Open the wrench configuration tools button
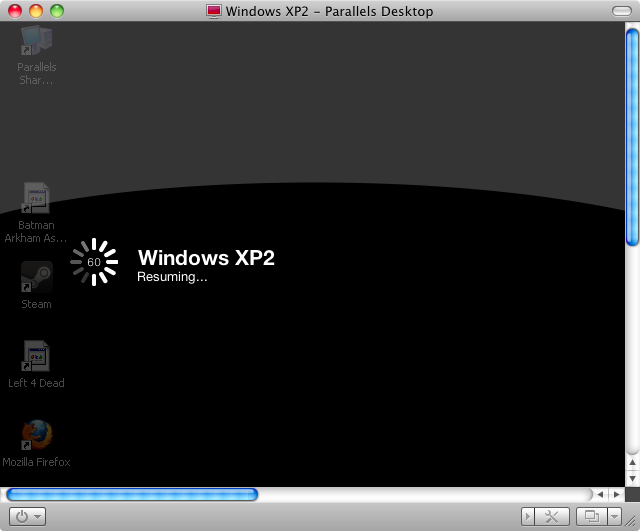This screenshot has width=640, height=531. (x=551, y=517)
